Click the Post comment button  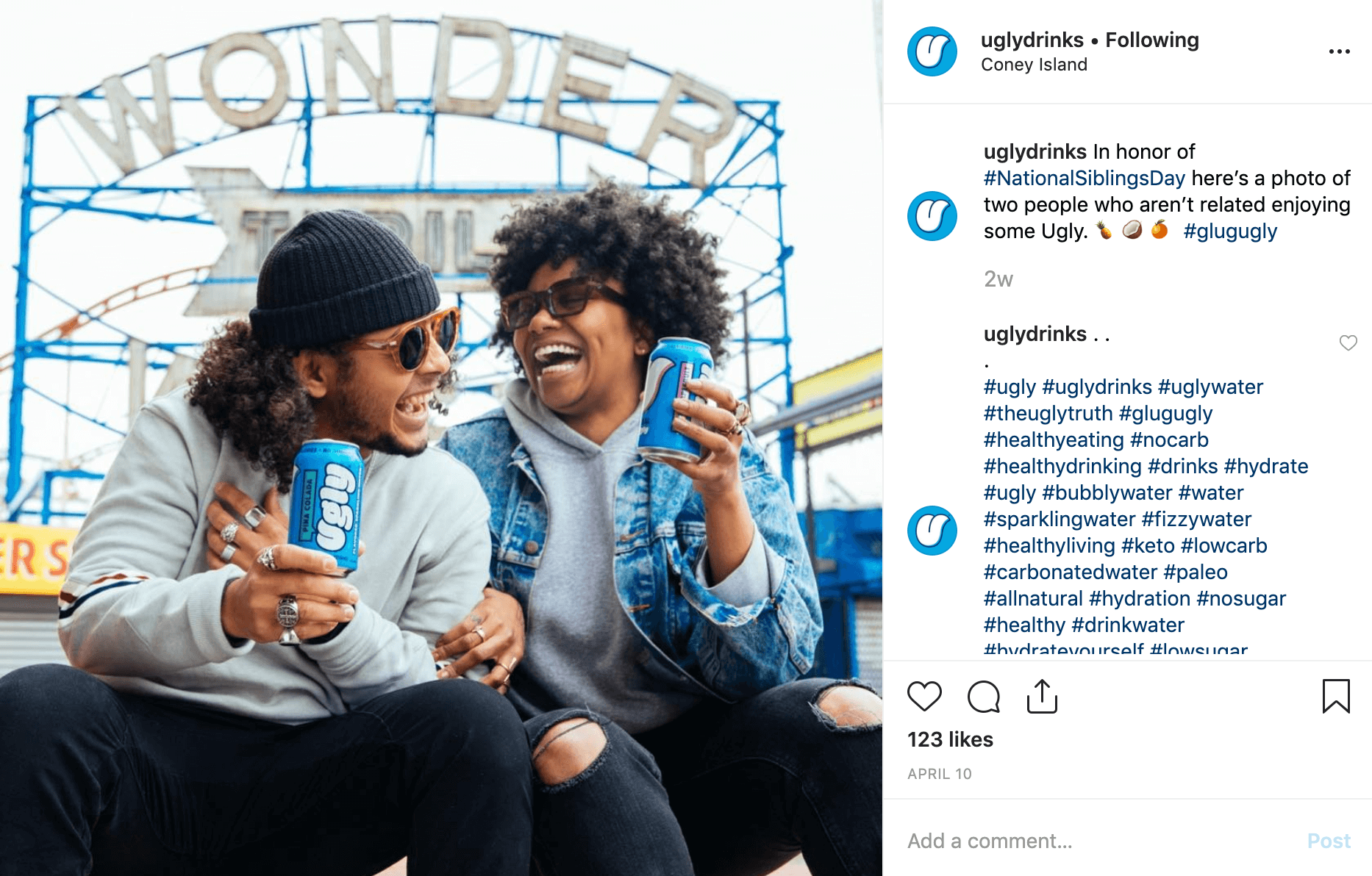1329,841
